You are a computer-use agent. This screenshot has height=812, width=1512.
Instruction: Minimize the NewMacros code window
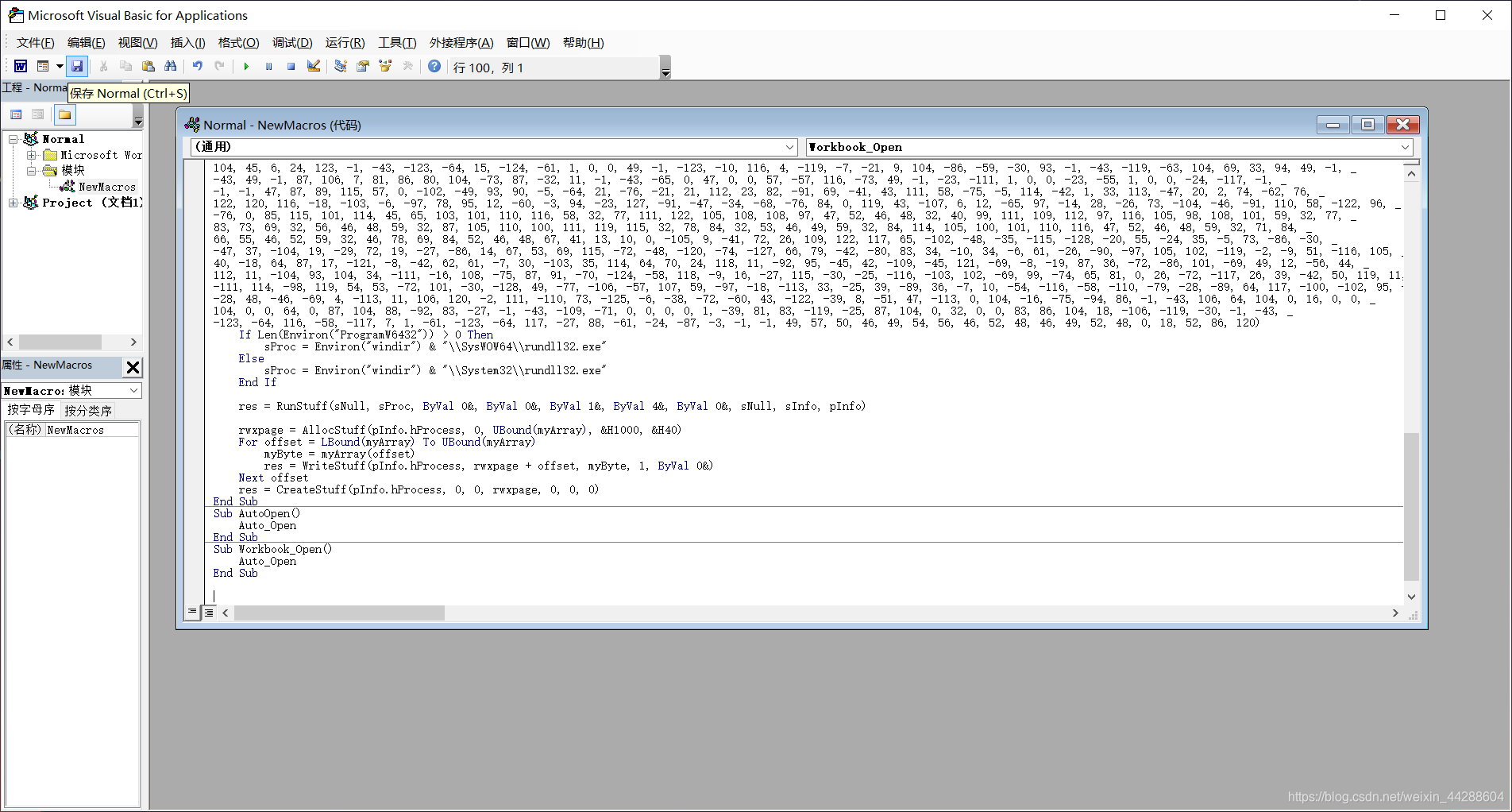pyautogui.click(x=1333, y=125)
